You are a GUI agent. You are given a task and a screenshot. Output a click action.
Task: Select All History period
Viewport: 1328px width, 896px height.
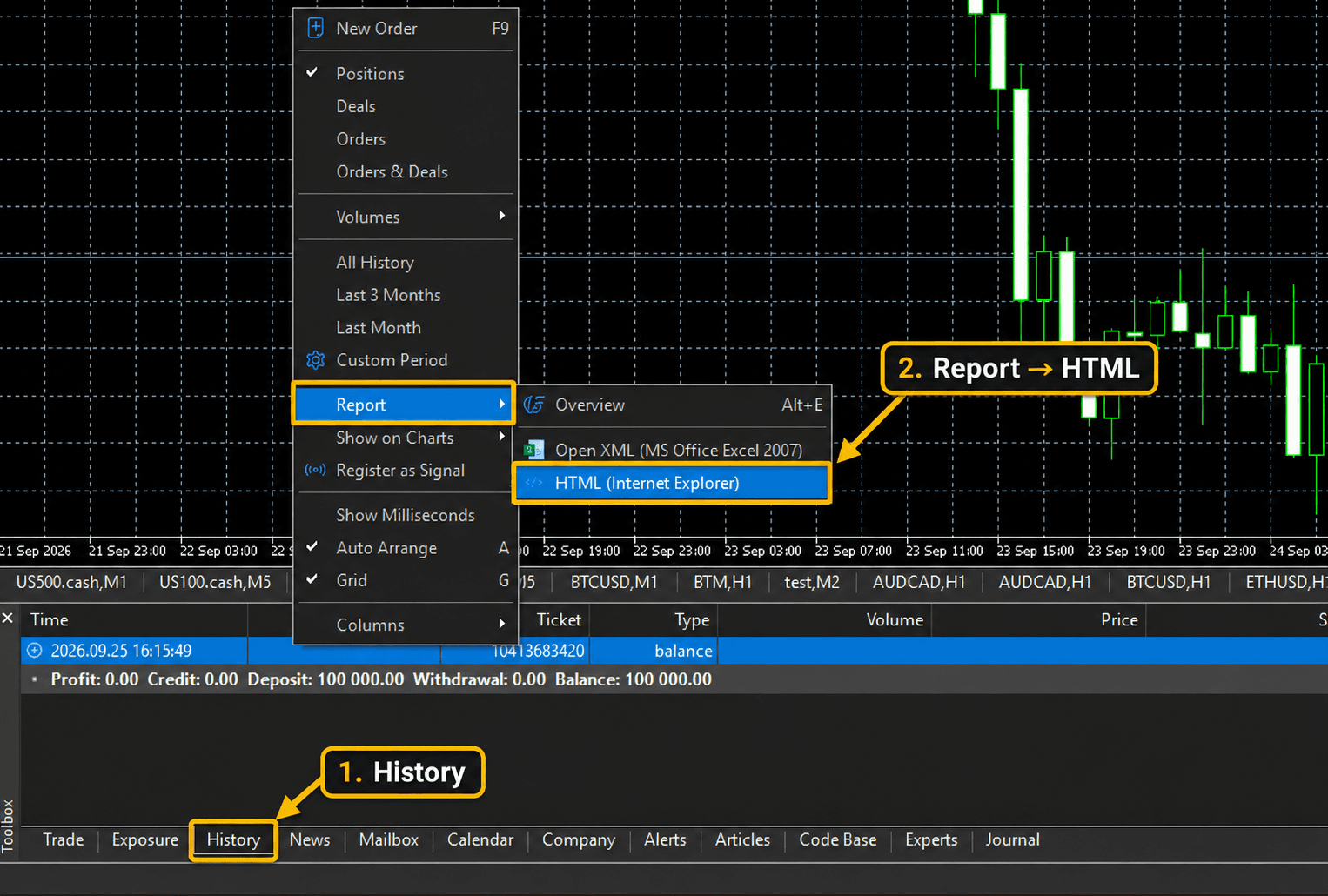pos(406,263)
